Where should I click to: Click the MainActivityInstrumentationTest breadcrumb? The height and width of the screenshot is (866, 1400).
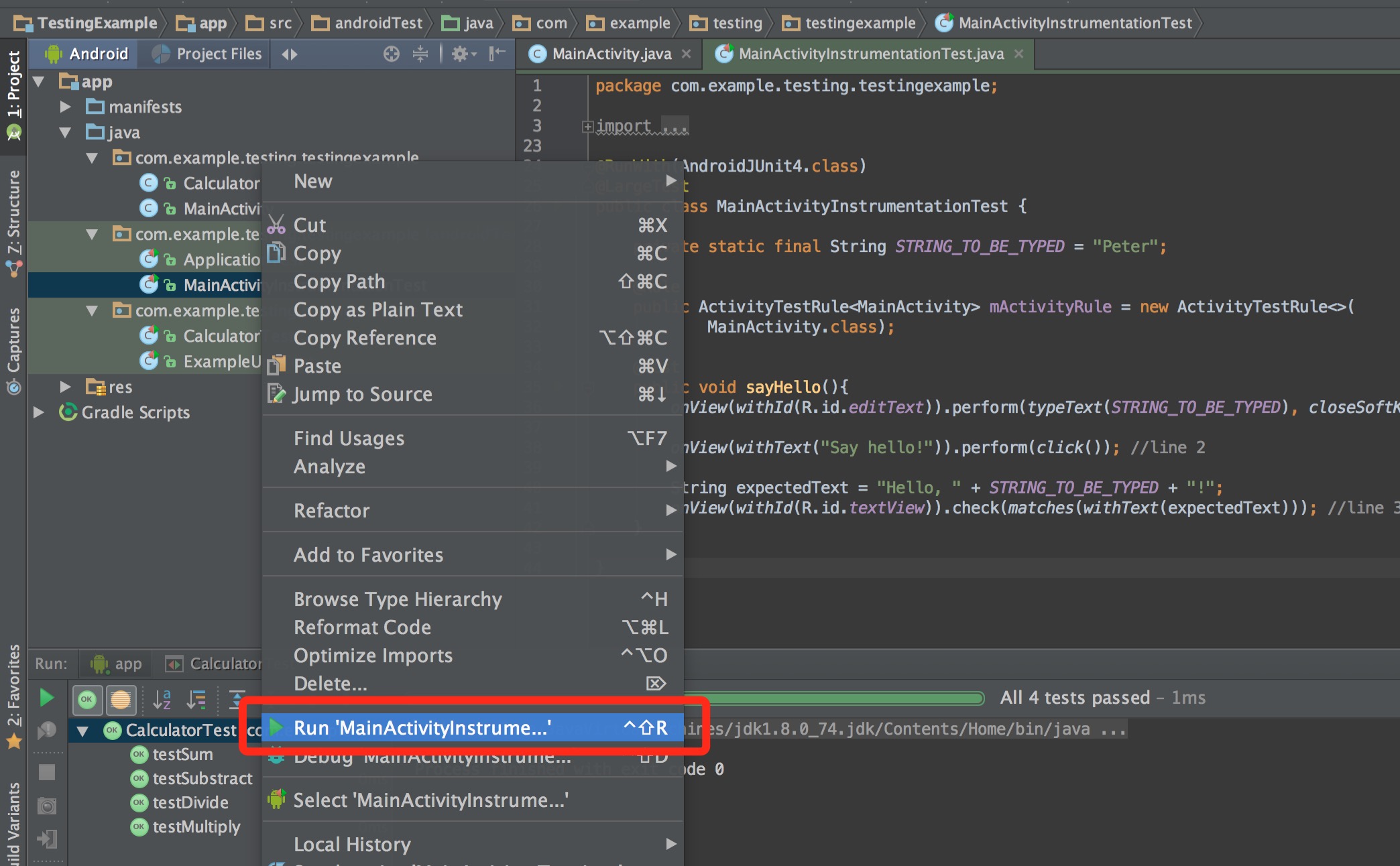click(x=1064, y=23)
